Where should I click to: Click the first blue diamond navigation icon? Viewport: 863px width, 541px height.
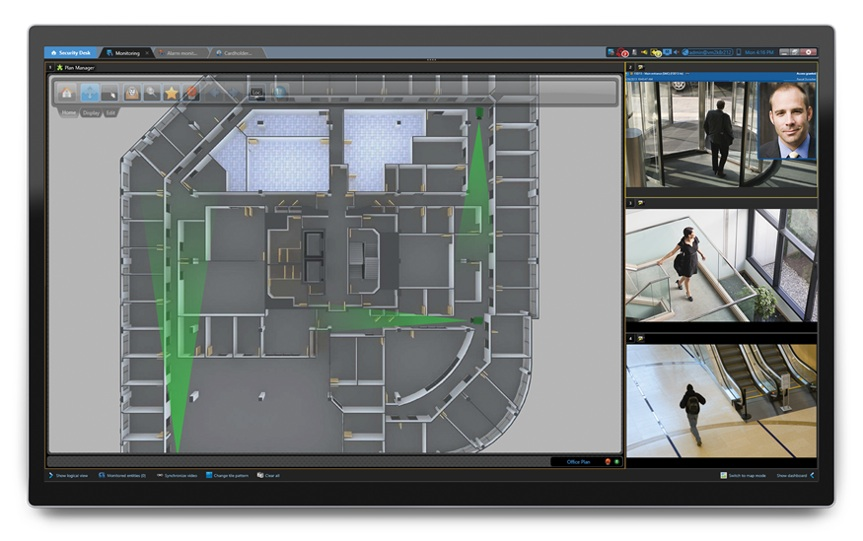coord(216,92)
